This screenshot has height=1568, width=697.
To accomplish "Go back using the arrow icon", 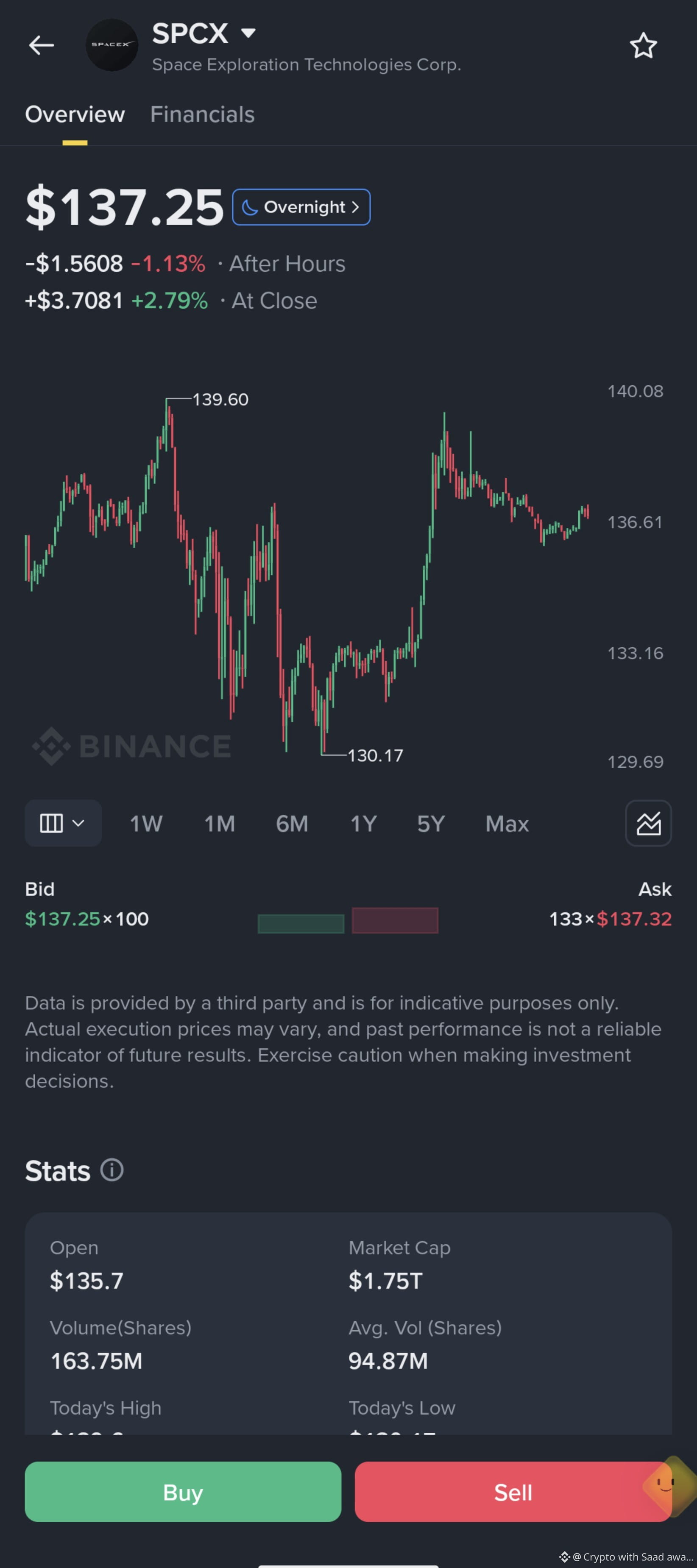I will tap(42, 45).
